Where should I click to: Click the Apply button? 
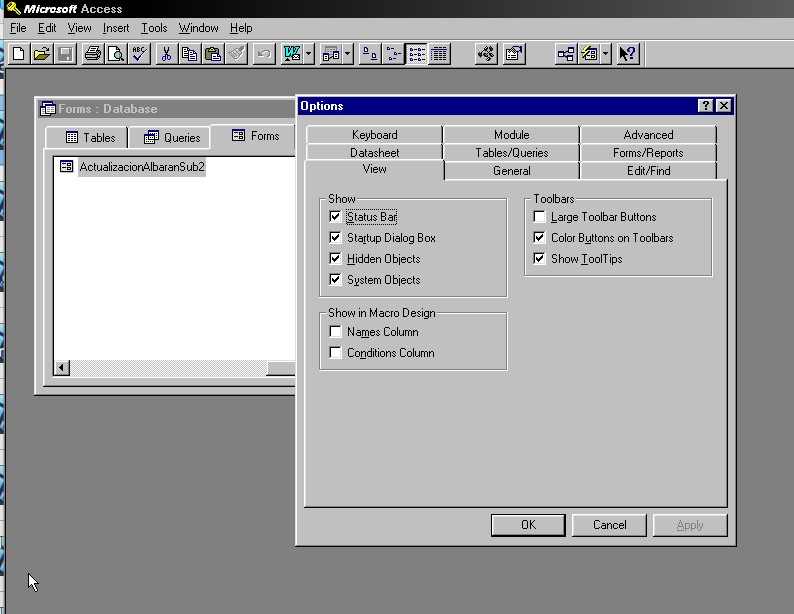pos(690,525)
